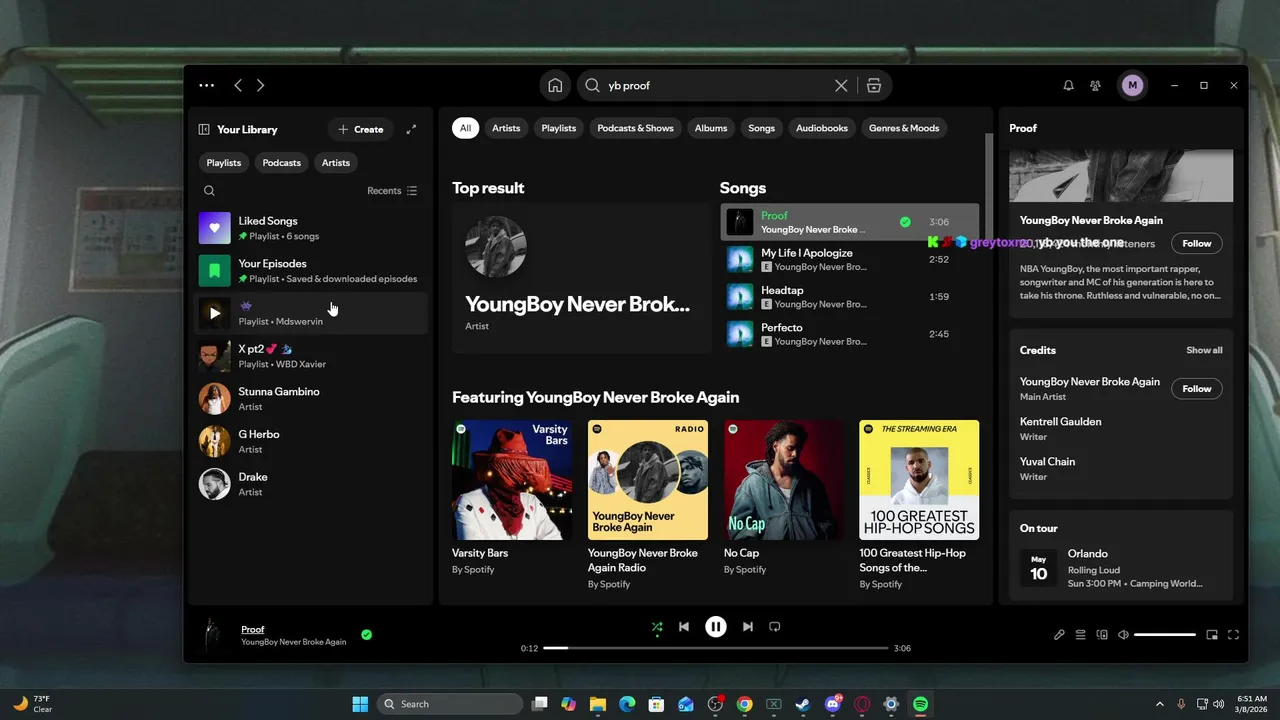
Task: Open the lyrics microphone icon
Action: coord(1059,635)
